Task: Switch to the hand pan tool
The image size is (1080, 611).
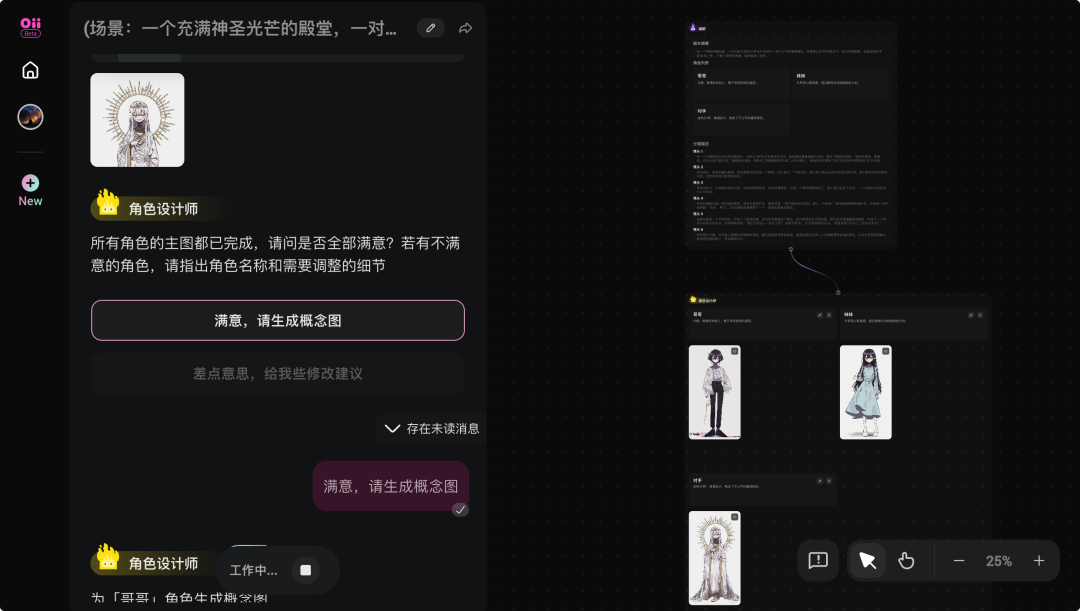Action: coord(907,561)
